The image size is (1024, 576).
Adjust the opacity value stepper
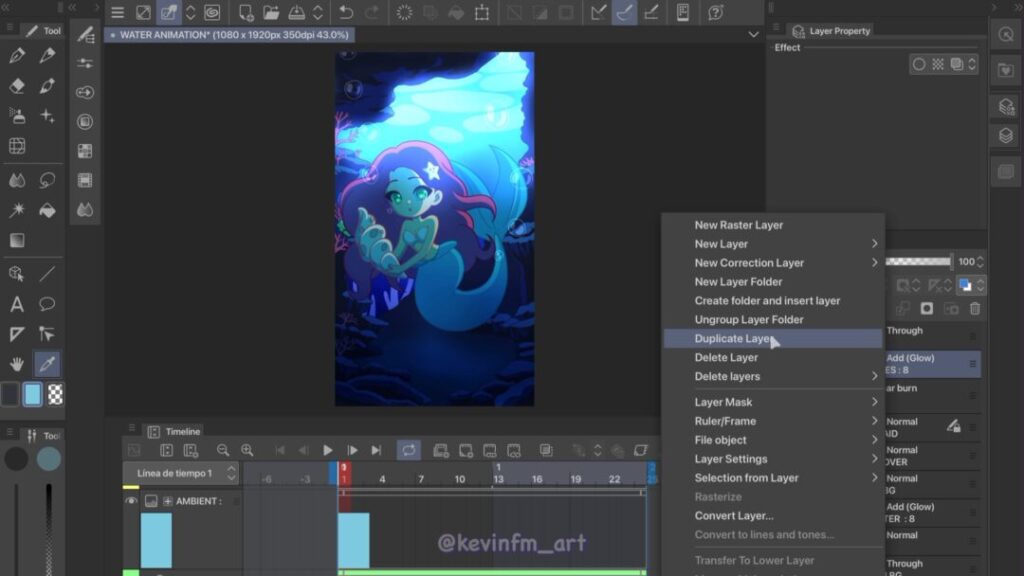980,261
